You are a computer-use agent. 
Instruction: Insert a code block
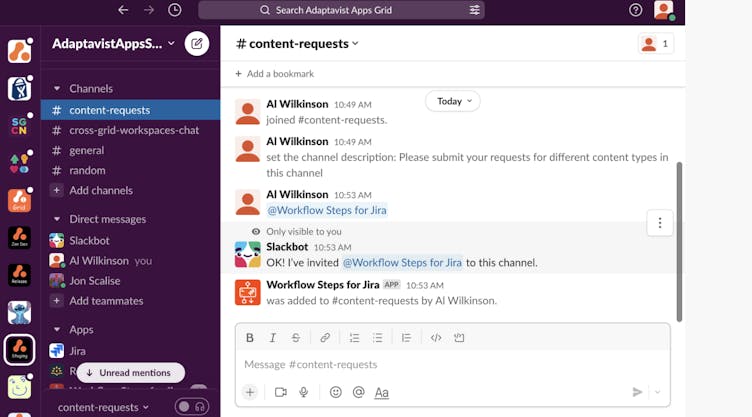459,338
